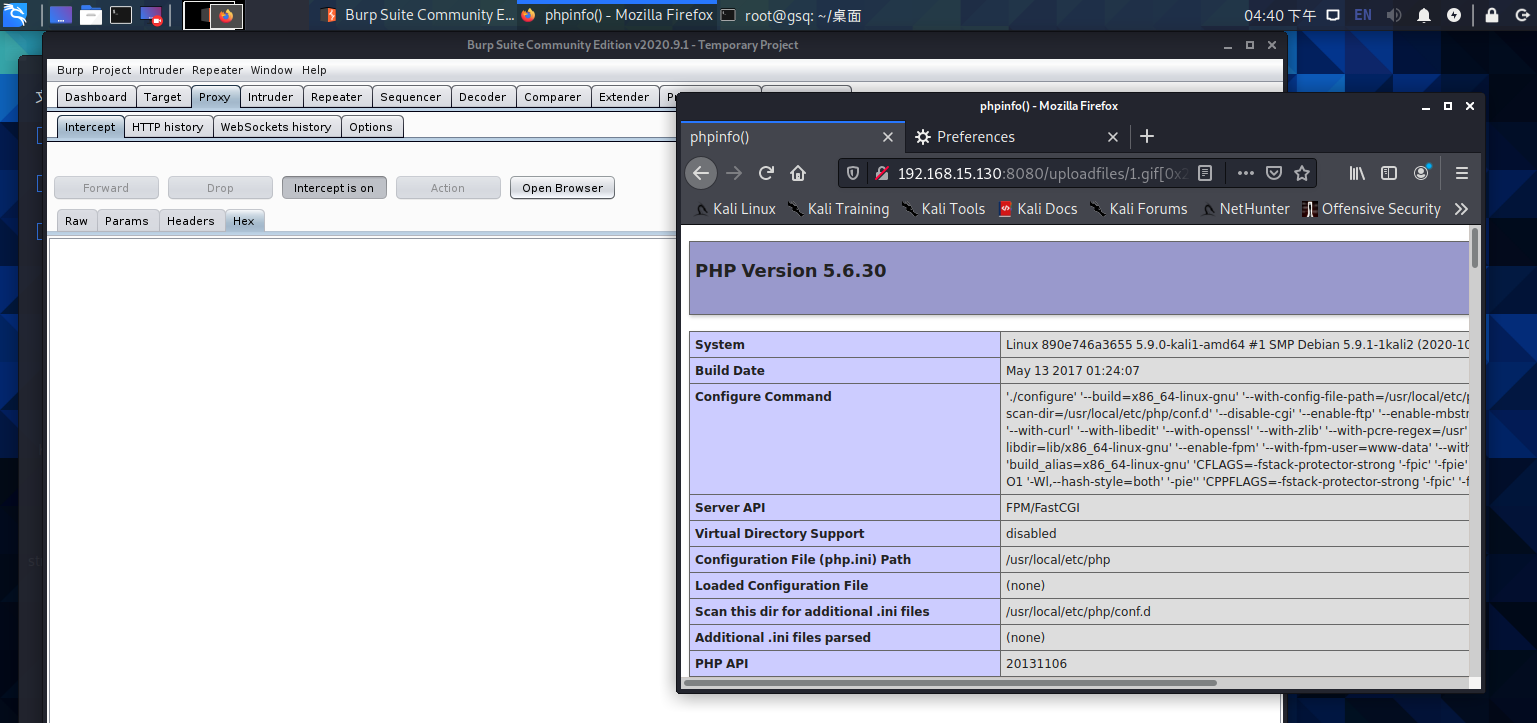The width and height of the screenshot is (1537, 723).
Task: Open the Project menu
Action: (x=111, y=70)
